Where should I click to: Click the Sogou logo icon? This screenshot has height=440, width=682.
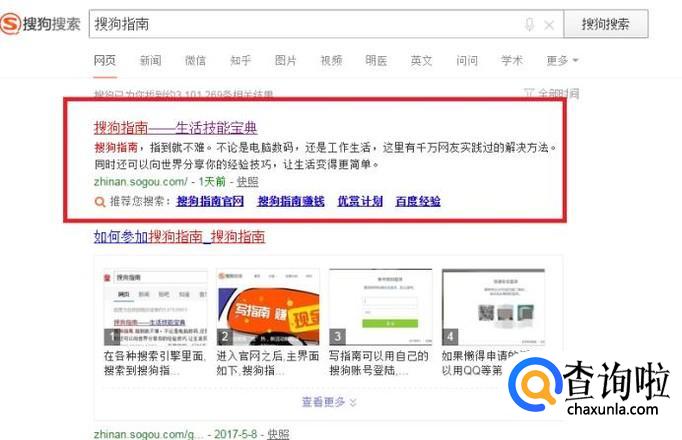pos(10,23)
